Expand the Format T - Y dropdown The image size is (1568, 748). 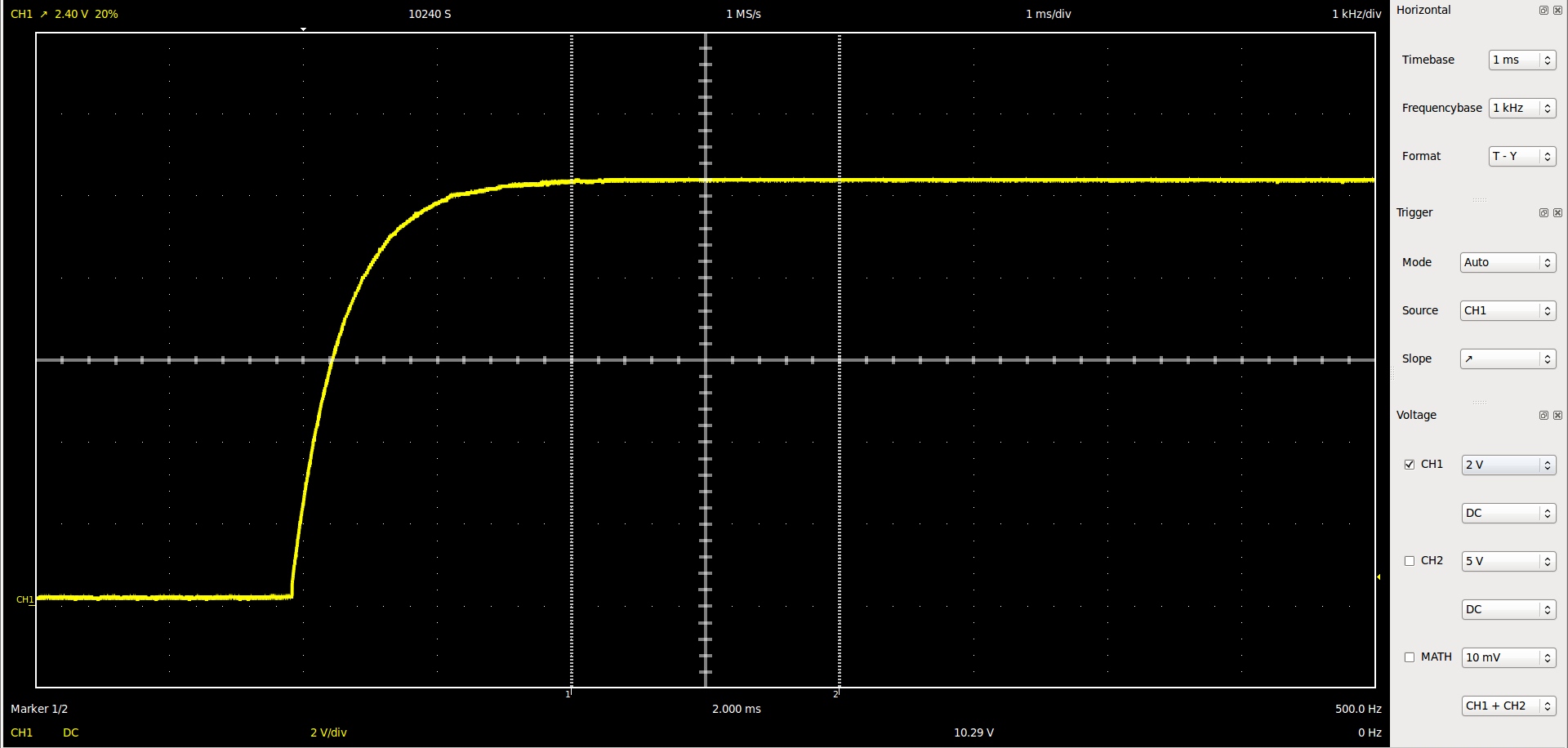(1521, 157)
